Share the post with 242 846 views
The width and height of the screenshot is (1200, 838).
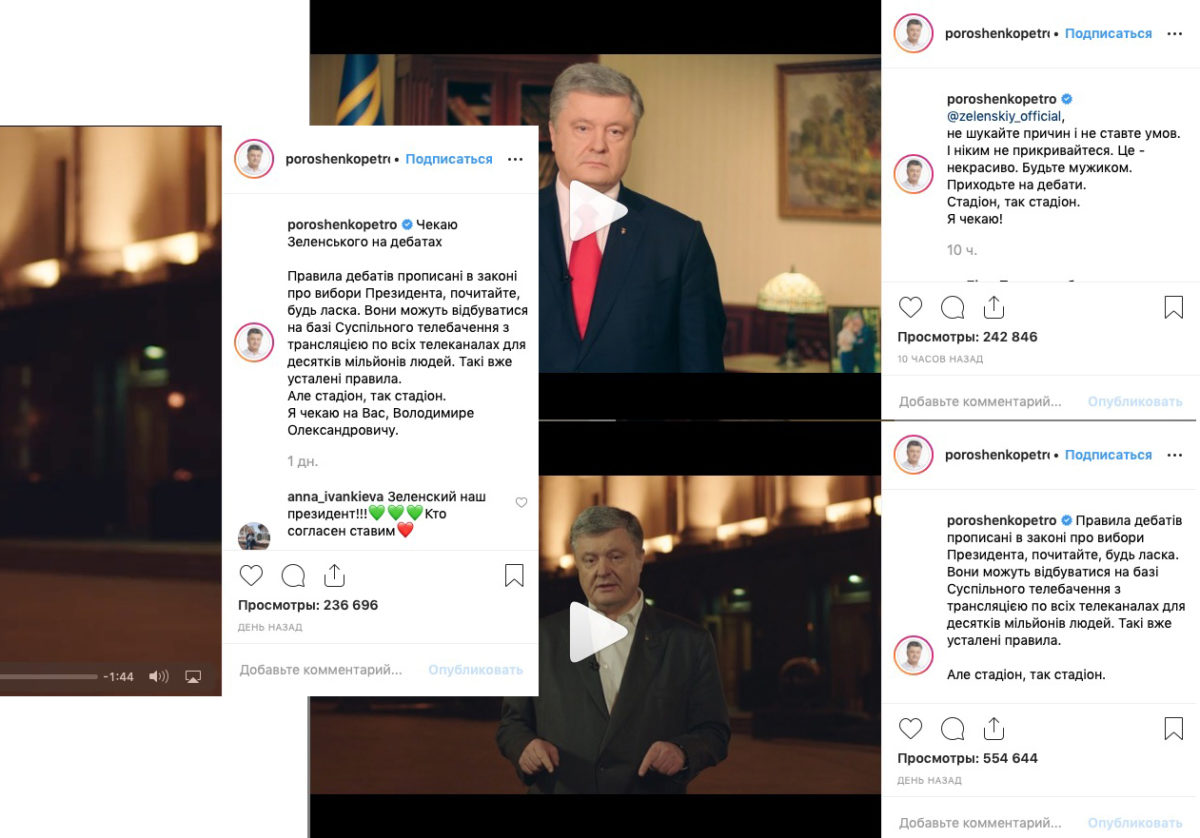point(993,307)
